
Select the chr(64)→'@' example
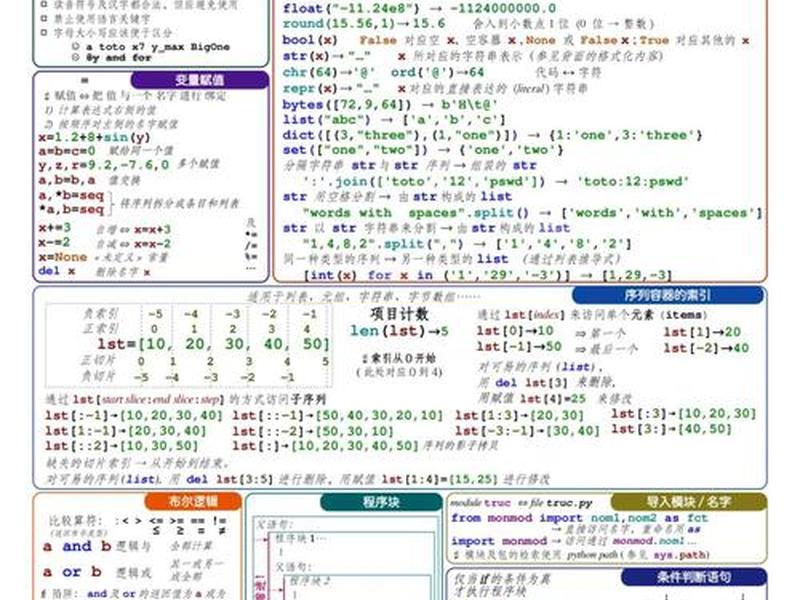click(x=329, y=72)
